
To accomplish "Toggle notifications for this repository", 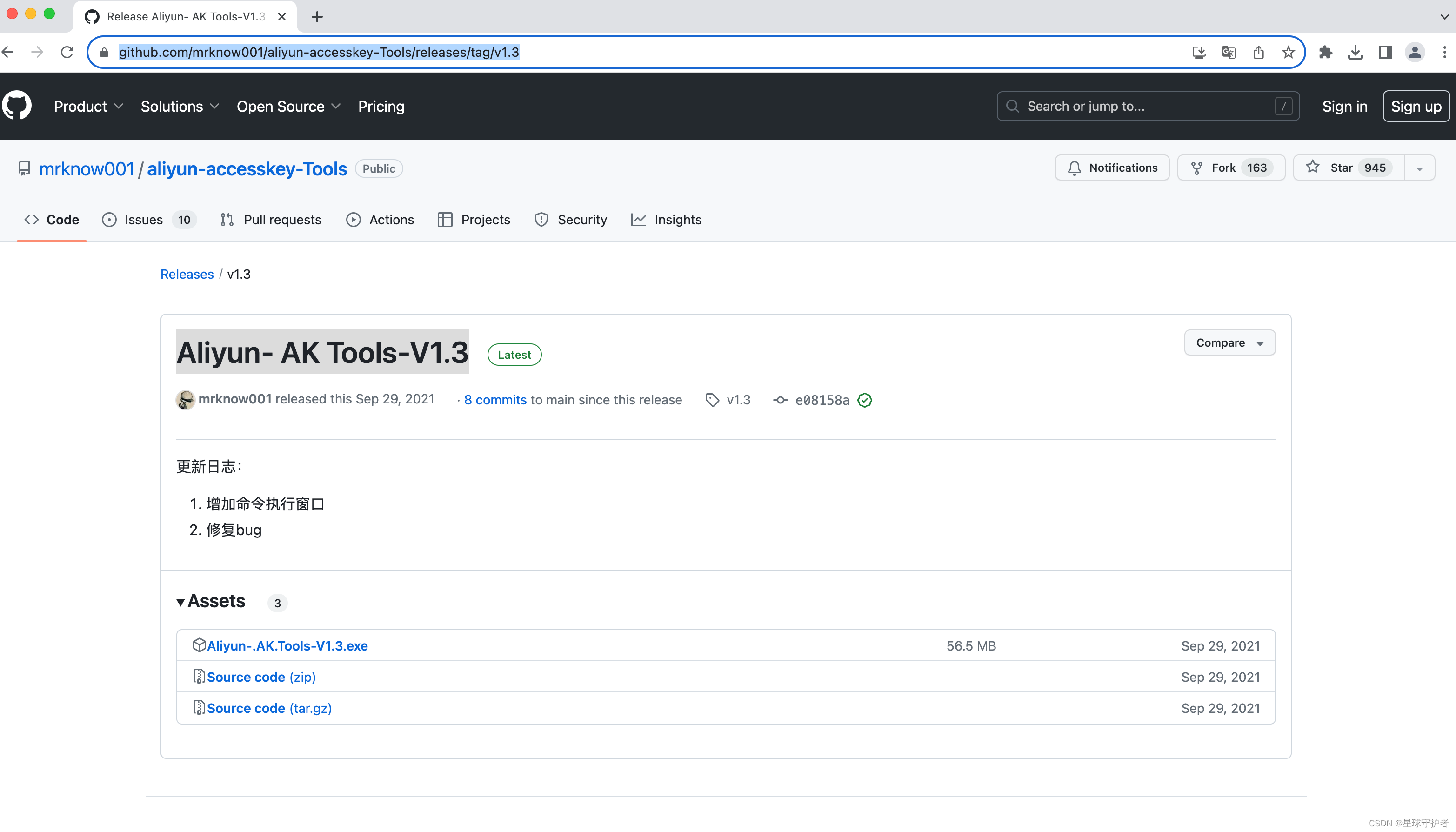I will pyautogui.click(x=1112, y=168).
